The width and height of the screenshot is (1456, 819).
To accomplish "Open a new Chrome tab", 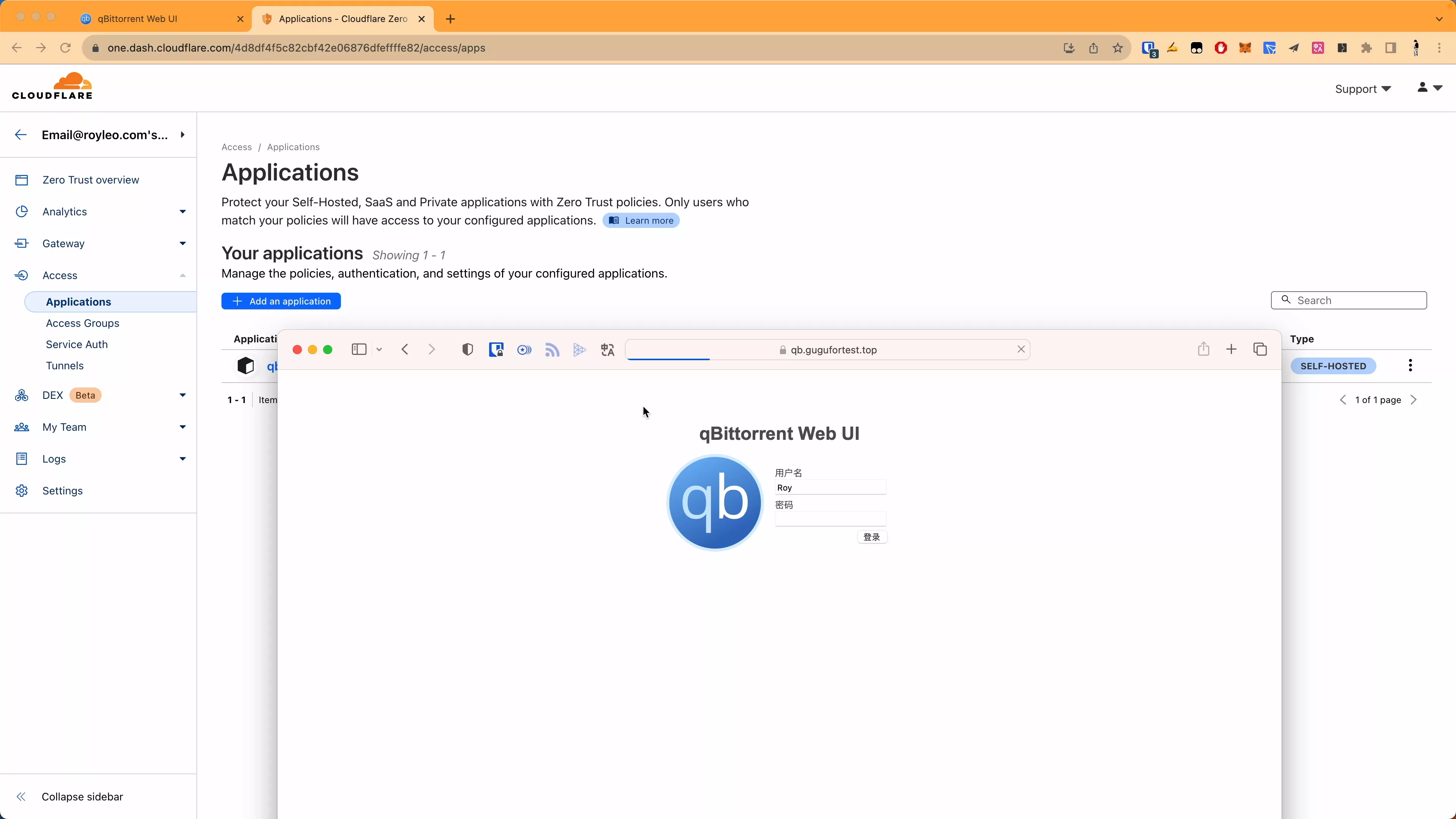I will [450, 19].
